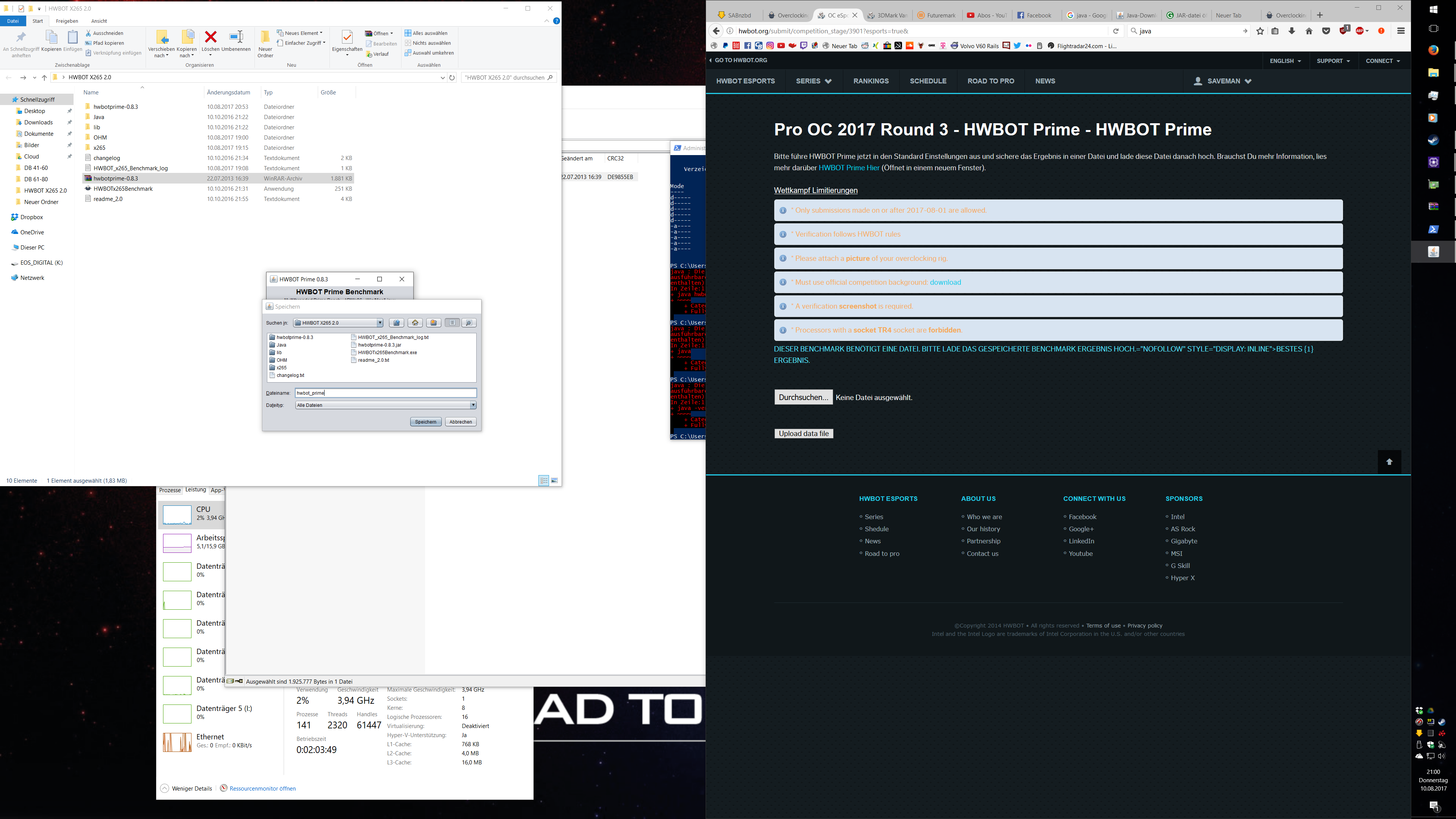Switch Explorer to large icons view

tap(554, 480)
